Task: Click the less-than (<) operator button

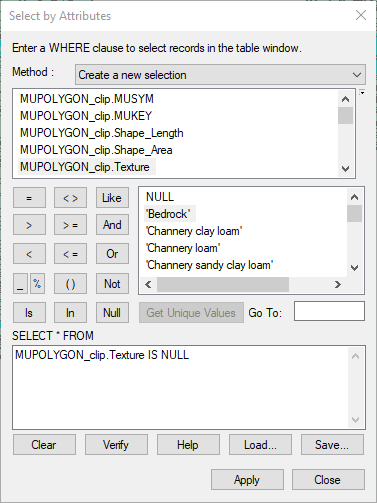Action: click(x=29, y=254)
